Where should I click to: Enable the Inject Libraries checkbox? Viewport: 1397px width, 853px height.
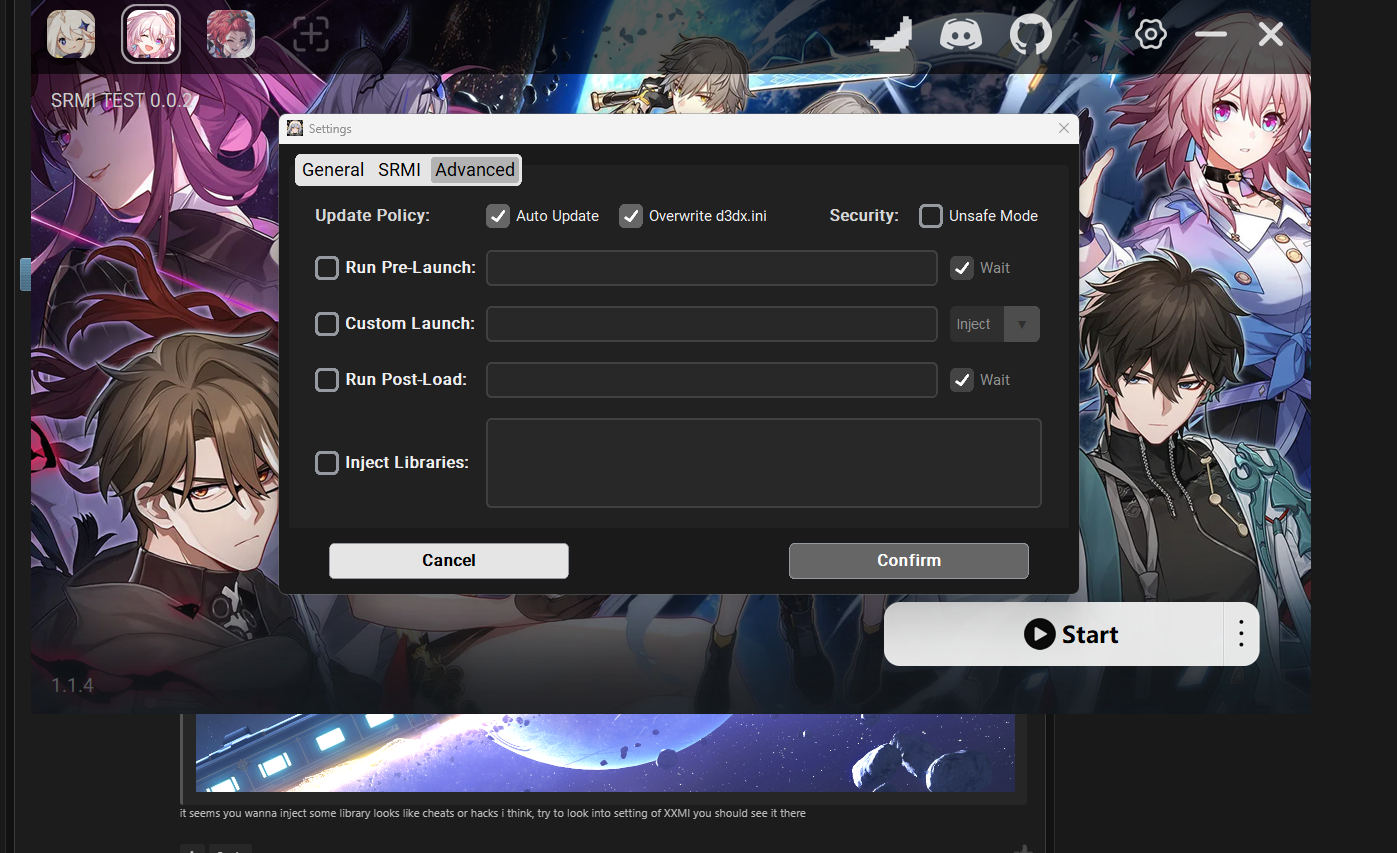click(327, 463)
